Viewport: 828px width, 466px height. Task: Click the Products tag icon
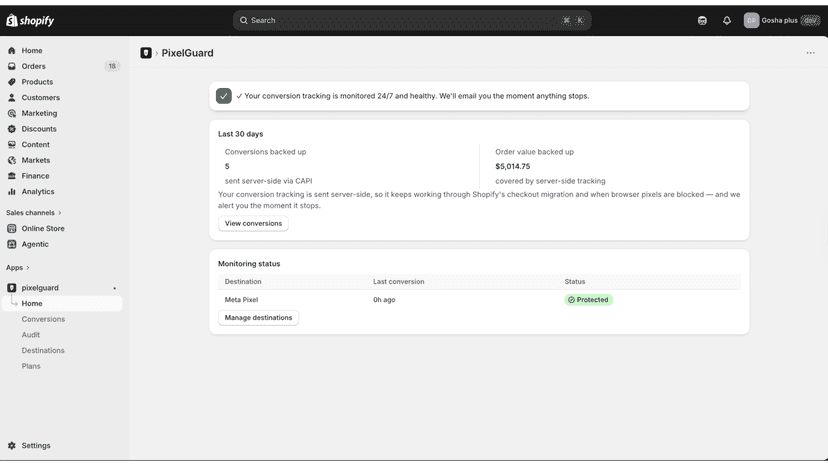(12, 82)
